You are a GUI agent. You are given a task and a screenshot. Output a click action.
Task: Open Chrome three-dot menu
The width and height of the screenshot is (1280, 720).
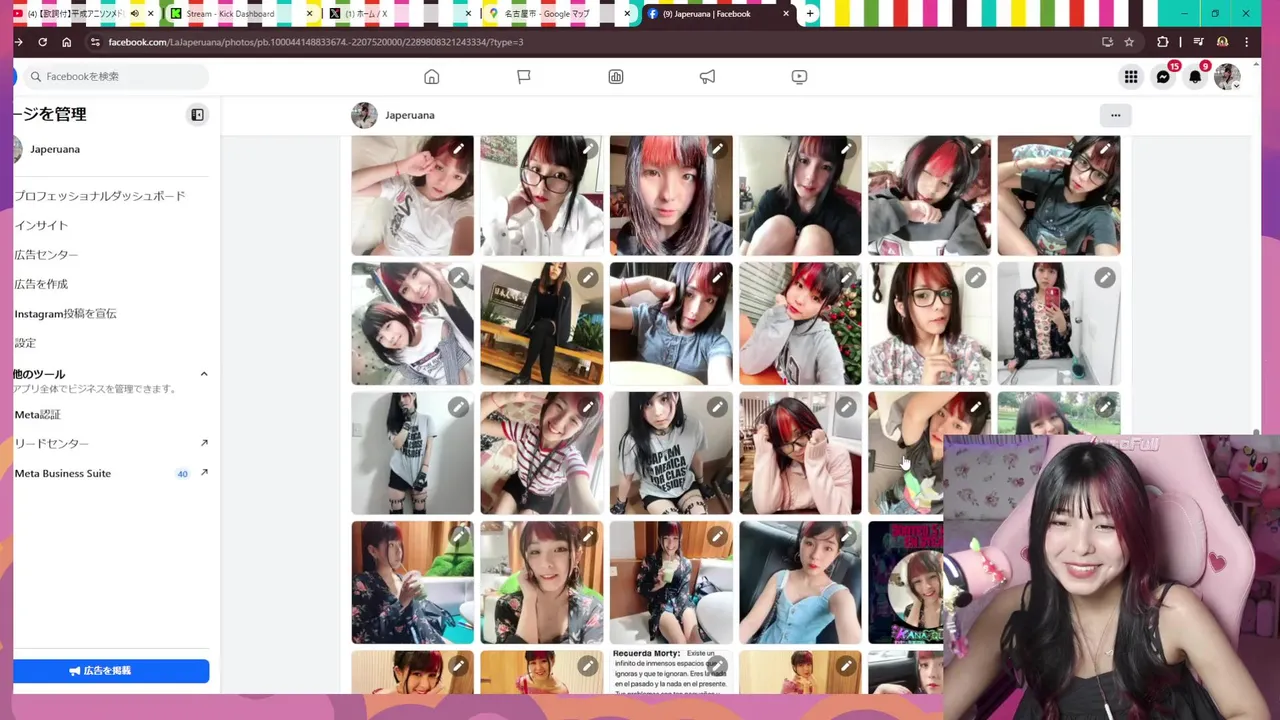tap(1246, 42)
